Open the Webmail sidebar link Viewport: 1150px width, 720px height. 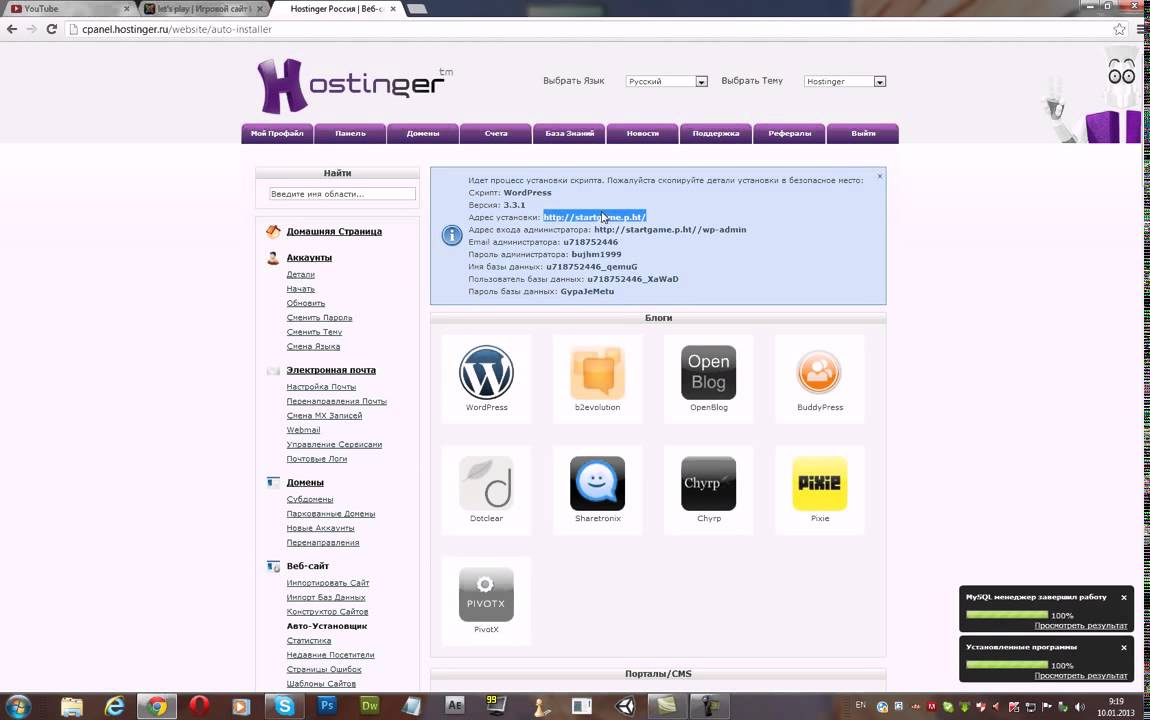(x=303, y=430)
